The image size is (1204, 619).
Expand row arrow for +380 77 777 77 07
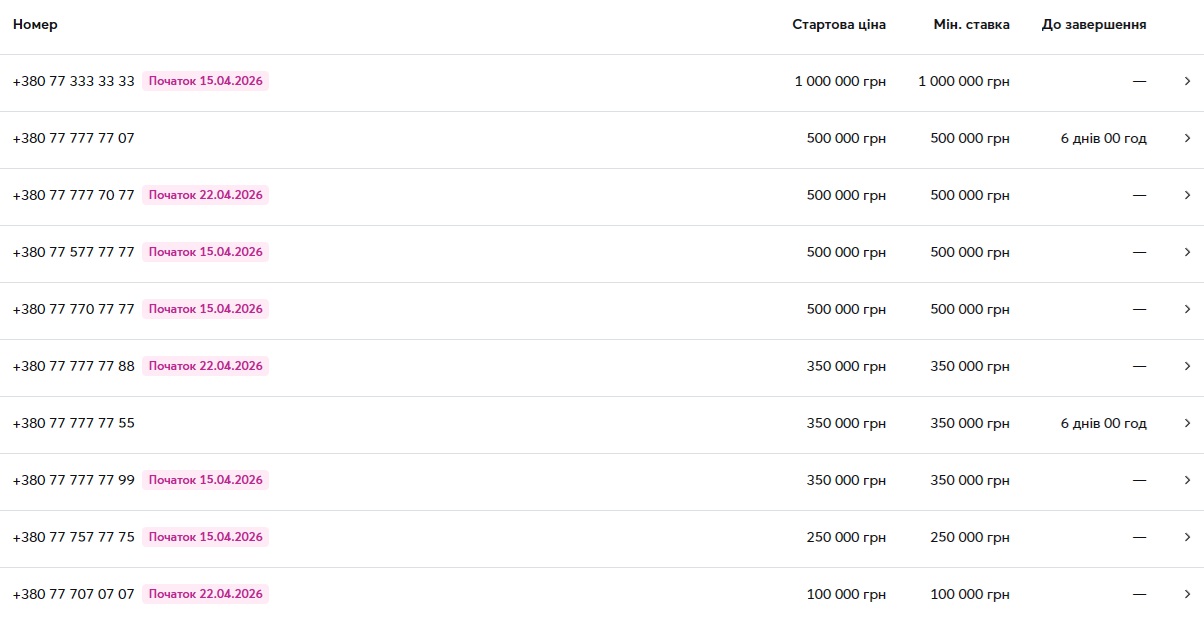click(x=1187, y=139)
